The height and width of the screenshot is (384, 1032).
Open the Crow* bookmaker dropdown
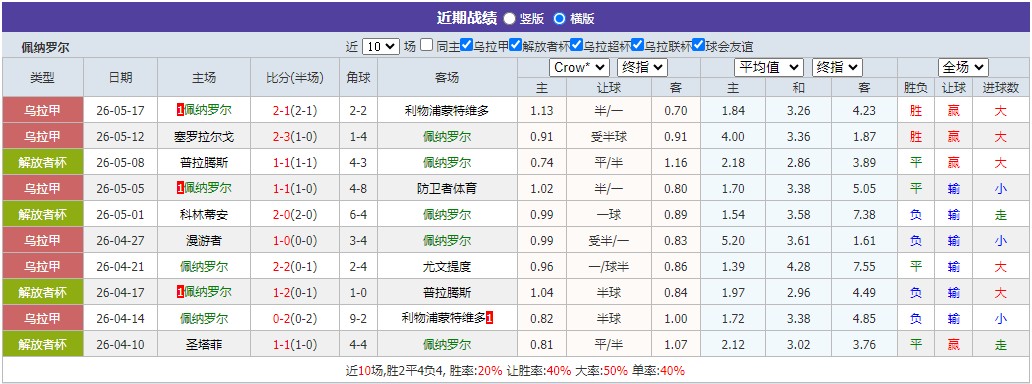click(x=580, y=67)
